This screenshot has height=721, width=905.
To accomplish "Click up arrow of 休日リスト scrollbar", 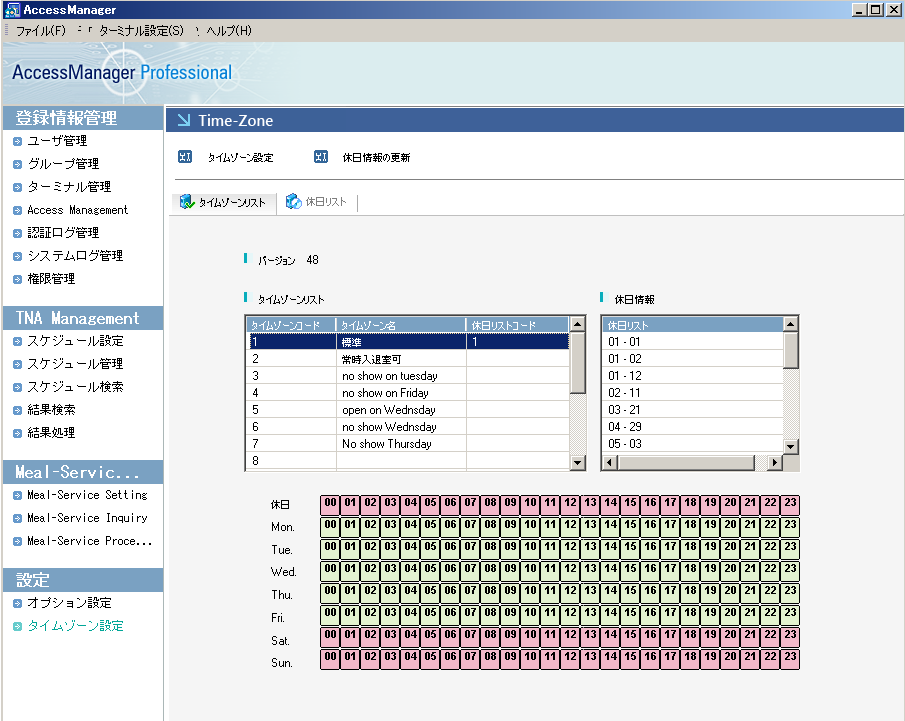I will click(791, 324).
